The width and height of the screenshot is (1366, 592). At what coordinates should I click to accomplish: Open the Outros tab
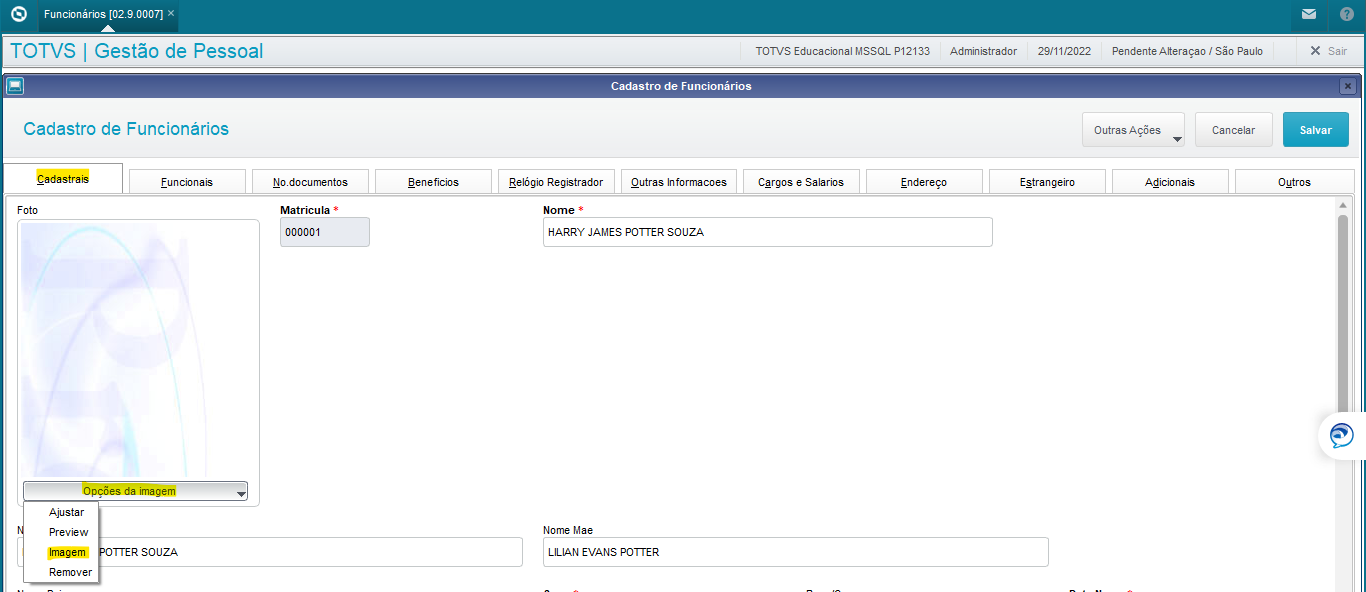tap(1294, 182)
